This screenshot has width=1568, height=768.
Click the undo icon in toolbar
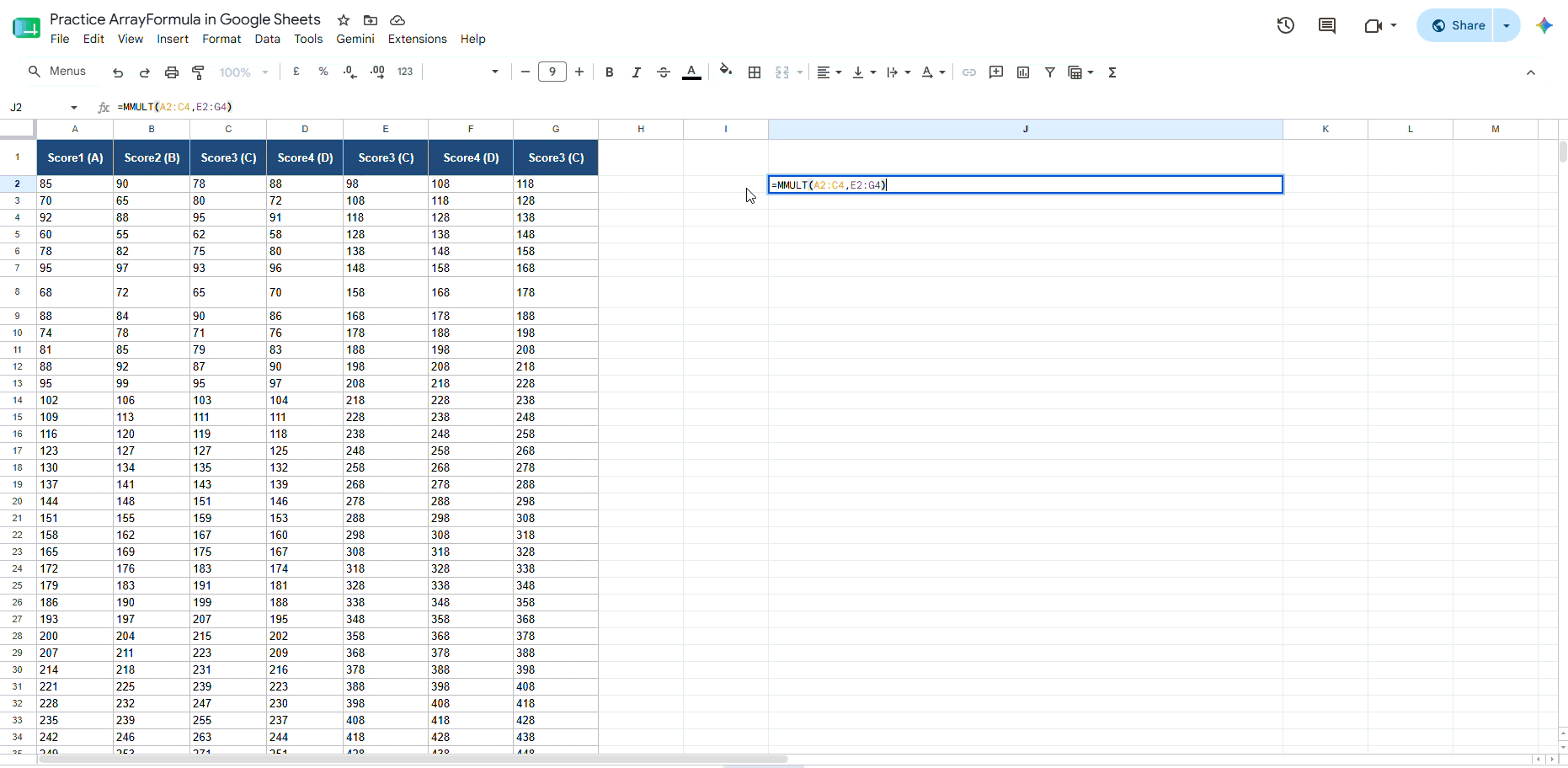(x=118, y=72)
